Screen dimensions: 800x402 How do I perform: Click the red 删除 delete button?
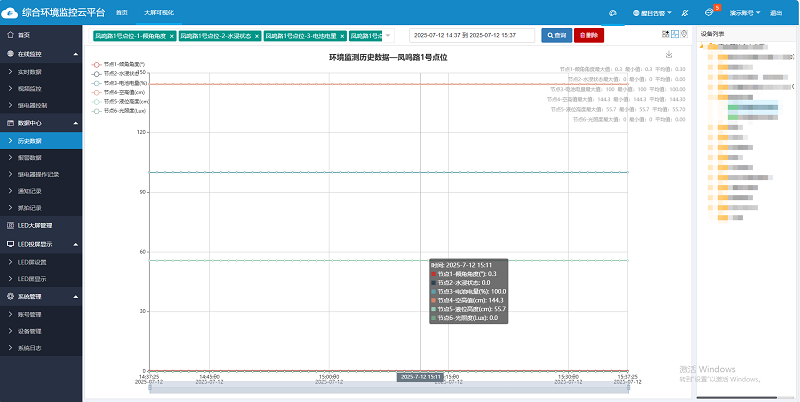click(589, 35)
